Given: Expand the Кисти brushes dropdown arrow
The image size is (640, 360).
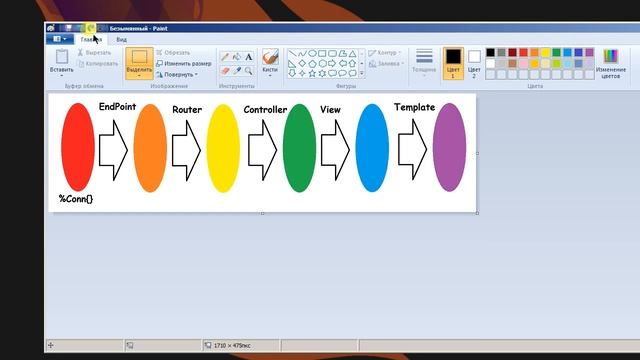Looking at the screenshot, I should coord(270,76).
